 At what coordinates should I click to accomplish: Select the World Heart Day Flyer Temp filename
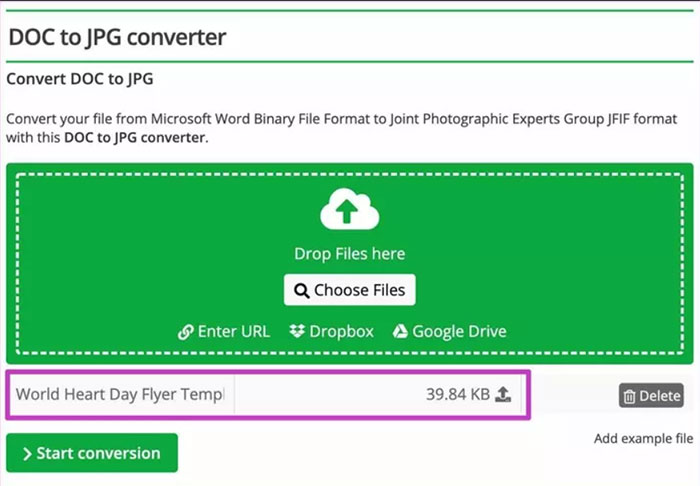tap(120, 395)
